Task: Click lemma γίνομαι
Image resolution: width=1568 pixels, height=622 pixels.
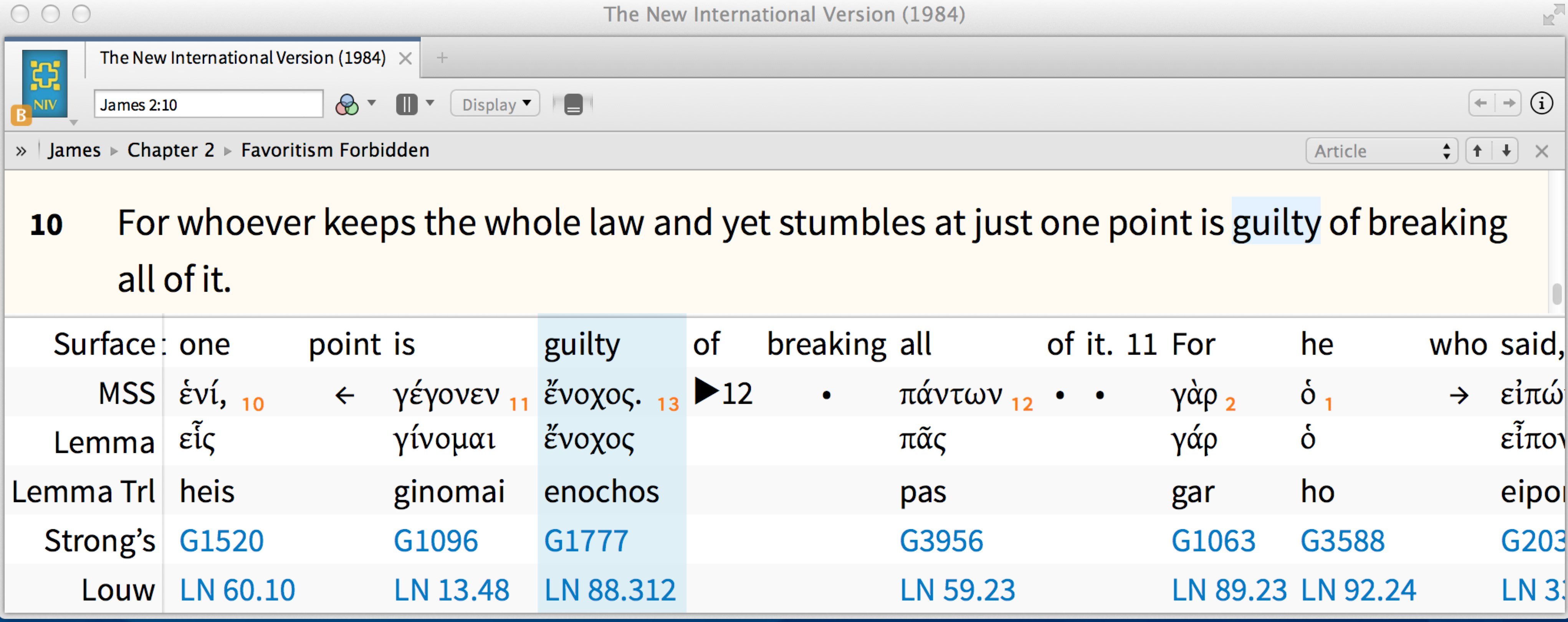Action: coord(444,440)
